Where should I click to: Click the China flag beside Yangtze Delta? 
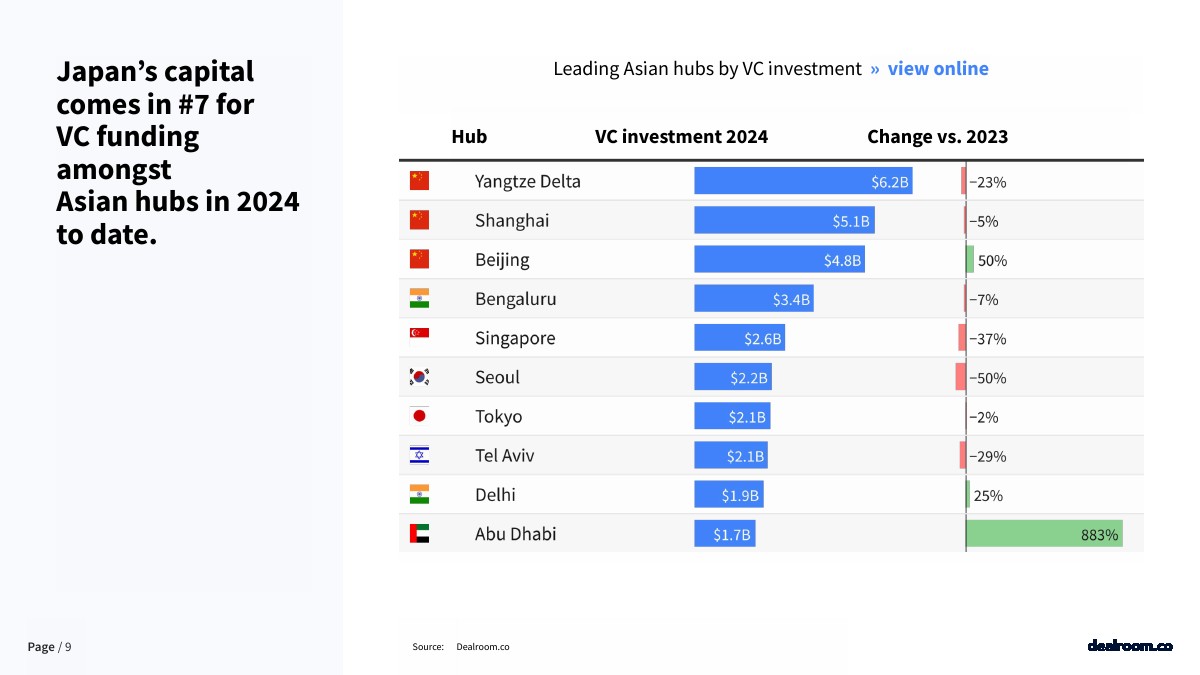pos(419,181)
